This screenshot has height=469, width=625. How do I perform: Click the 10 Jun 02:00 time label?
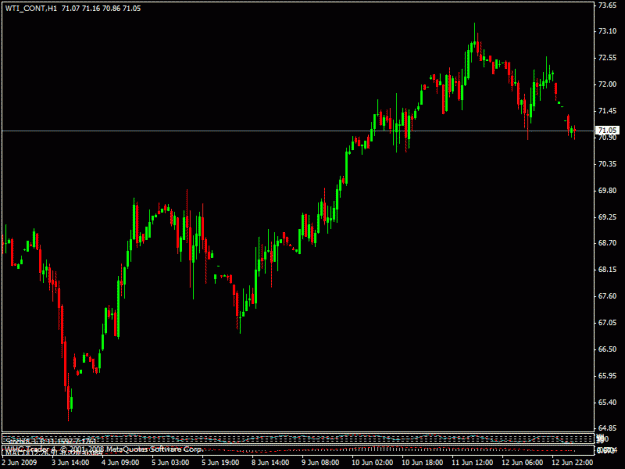click(x=372, y=463)
